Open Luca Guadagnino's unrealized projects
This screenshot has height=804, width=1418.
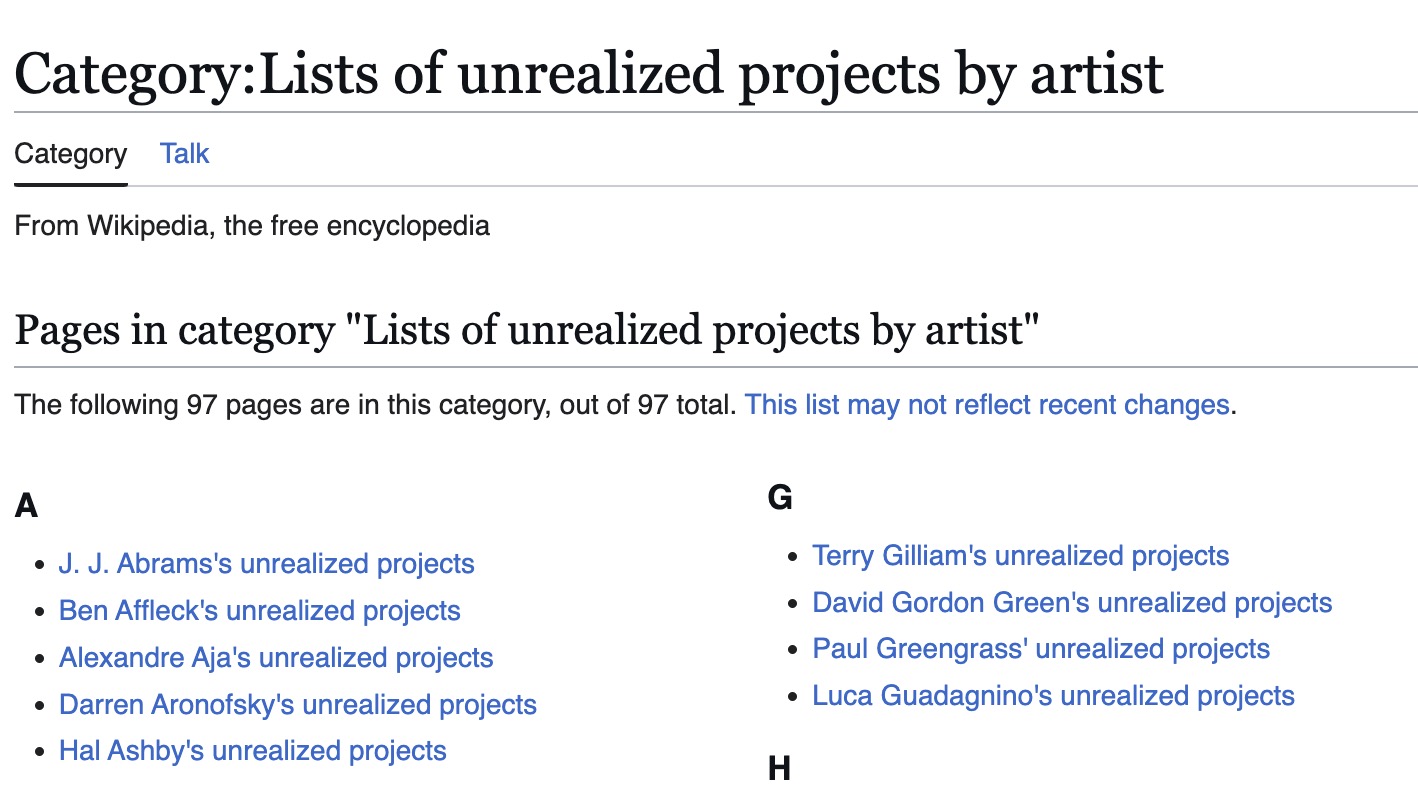[x=1053, y=696]
